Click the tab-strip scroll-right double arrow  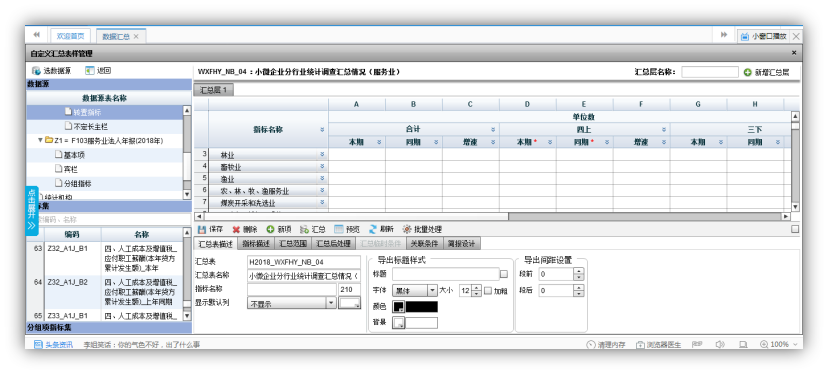pyautogui.click(x=724, y=35)
